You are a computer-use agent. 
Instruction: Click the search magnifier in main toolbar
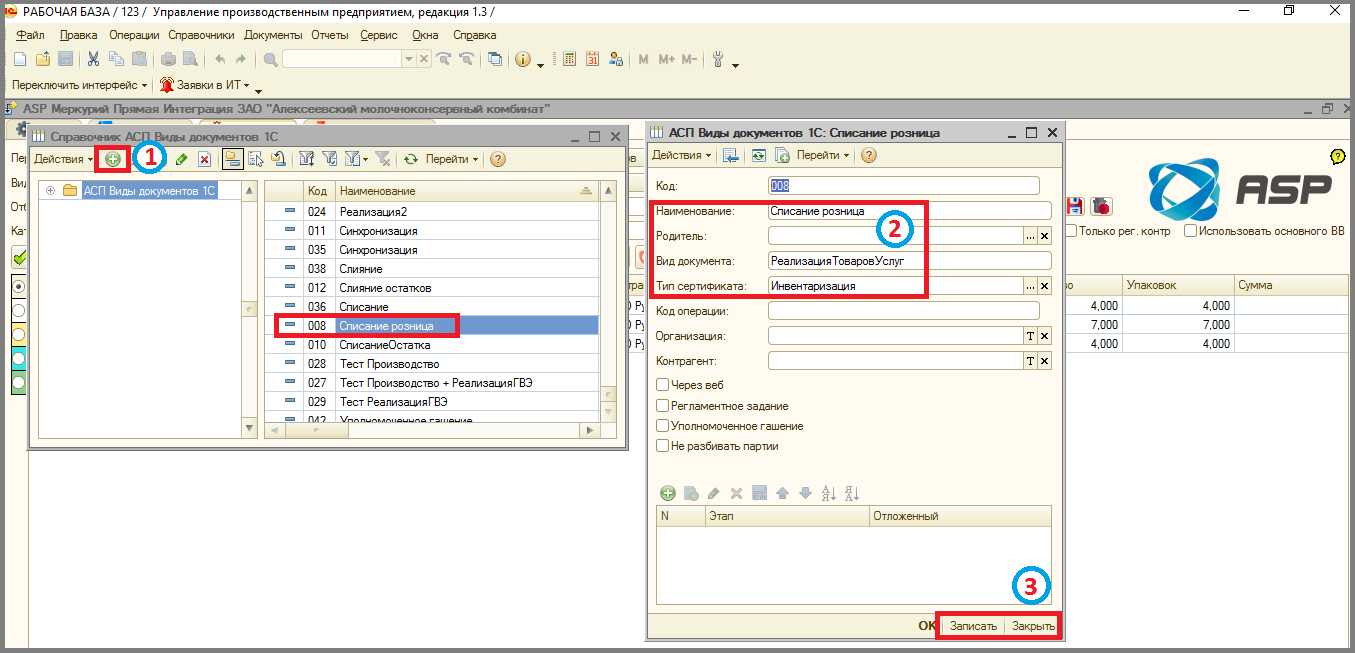[270, 60]
